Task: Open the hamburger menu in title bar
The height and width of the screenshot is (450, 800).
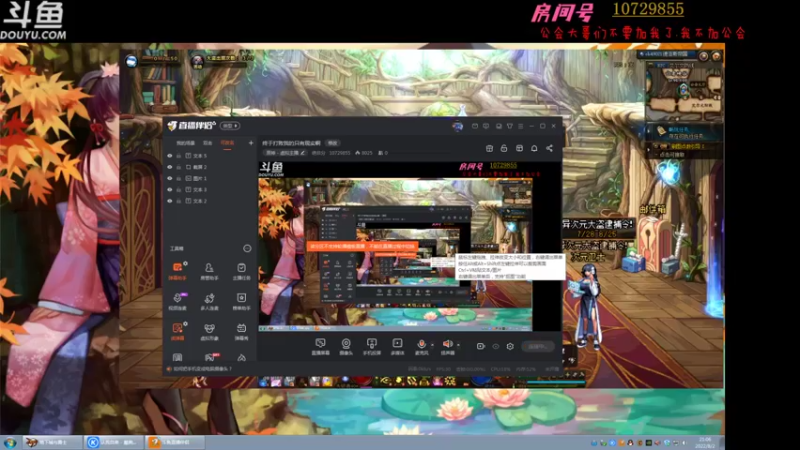Action: coord(520,126)
